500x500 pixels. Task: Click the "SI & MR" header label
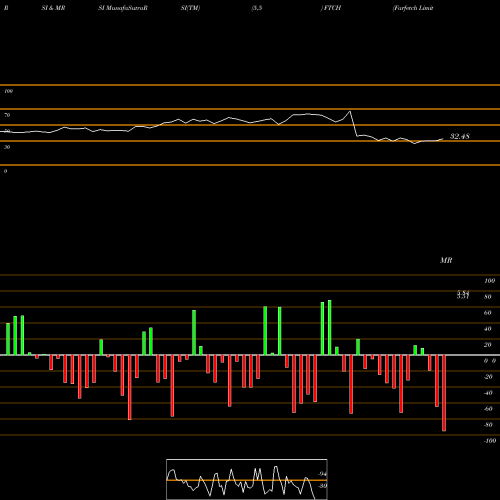(53, 8)
